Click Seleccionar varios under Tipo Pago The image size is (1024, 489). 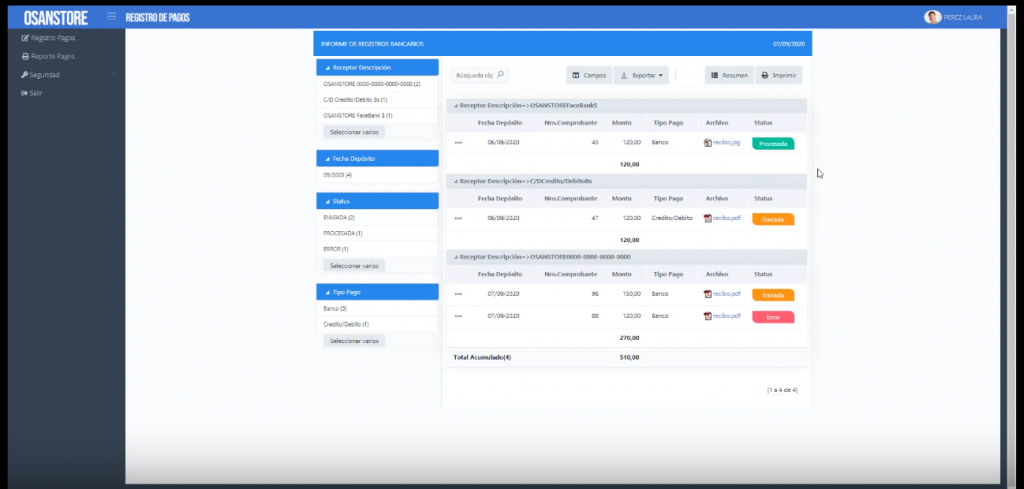[x=354, y=341]
